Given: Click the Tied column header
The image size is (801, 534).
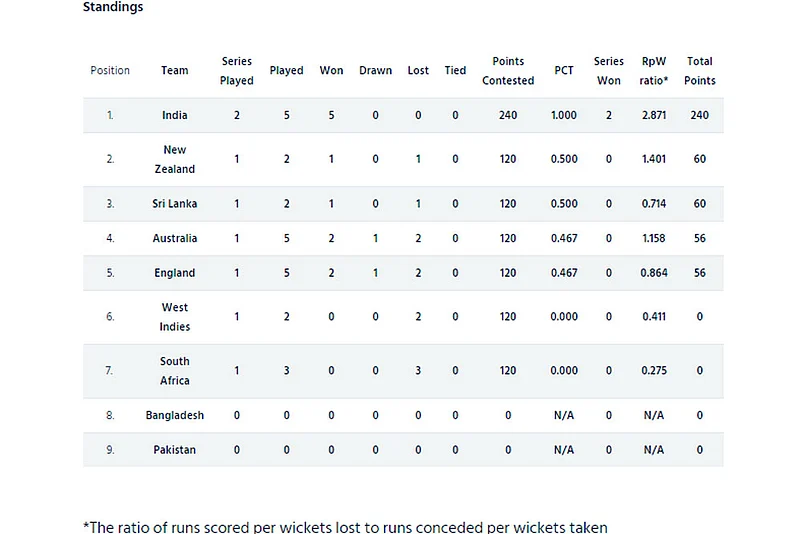Looking at the screenshot, I should (x=455, y=71).
